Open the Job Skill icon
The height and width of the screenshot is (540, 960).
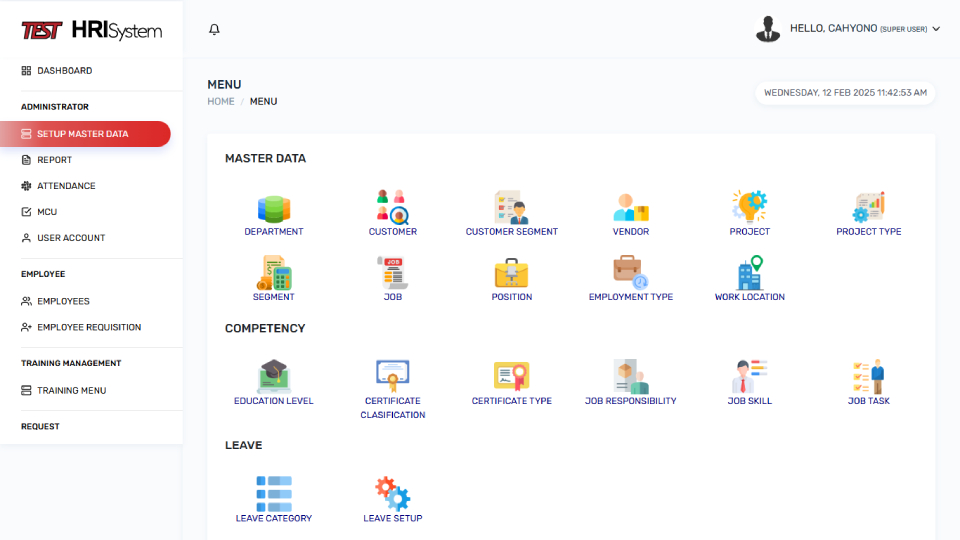pos(749,377)
